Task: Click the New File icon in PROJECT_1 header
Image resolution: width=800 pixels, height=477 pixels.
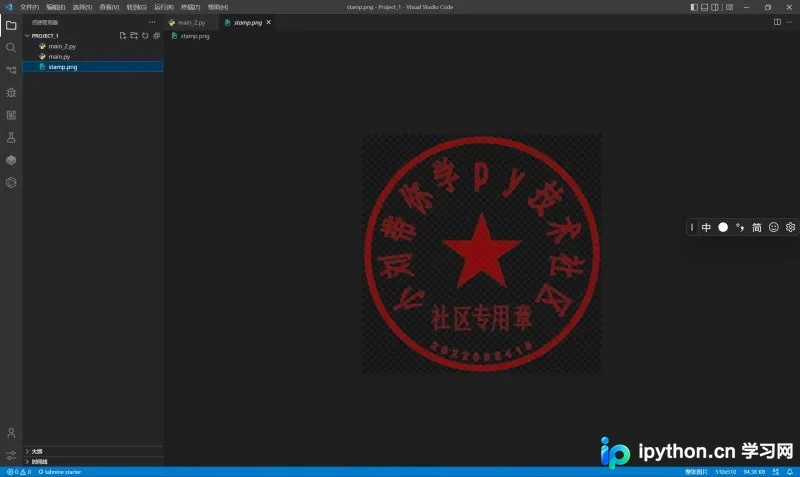Action: pyautogui.click(x=122, y=36)
